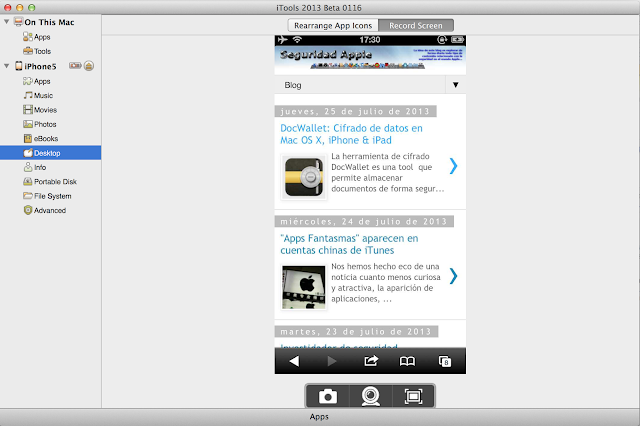Click the Apps label in the bottom bar
This screenshot has height=426, width=640.
[319, 417]
